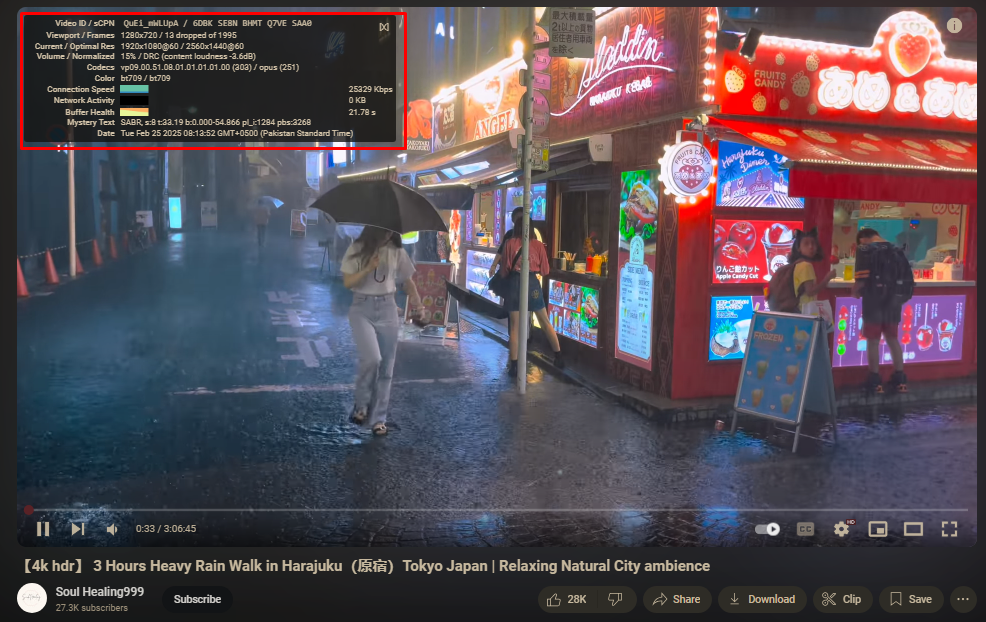986x622 pixels.
Task: Share the Harajuku rain walk video
Action: (677, 599)
